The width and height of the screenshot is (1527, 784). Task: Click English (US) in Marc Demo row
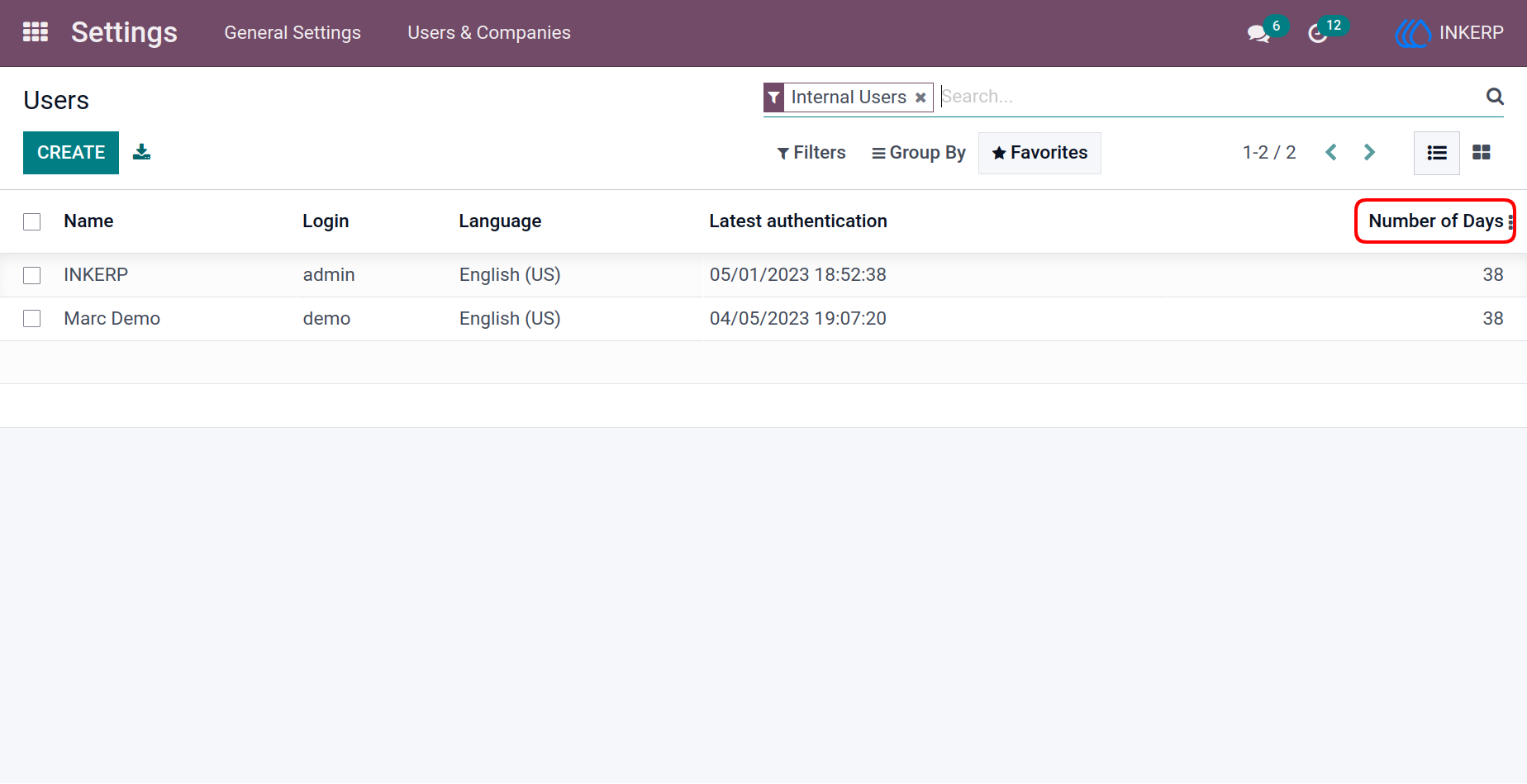pyautogui.click(x=510, y=319)
